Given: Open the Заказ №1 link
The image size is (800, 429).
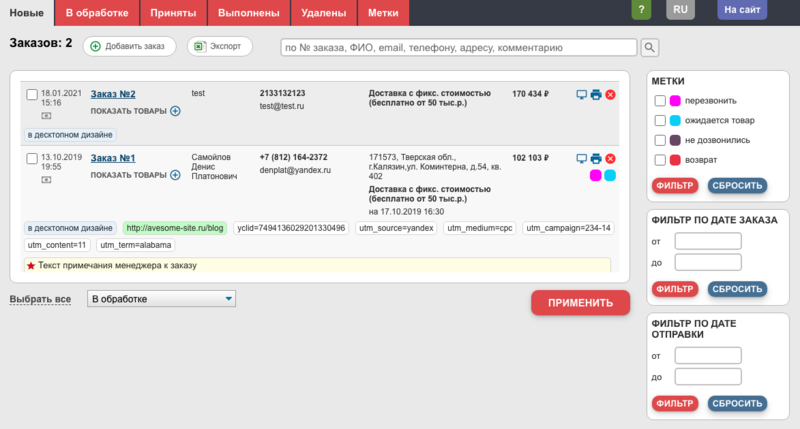Looking at the screenshot, I should point(113,158).
